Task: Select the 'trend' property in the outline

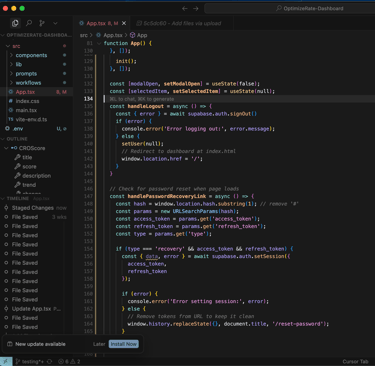Action: click(29, 185)
